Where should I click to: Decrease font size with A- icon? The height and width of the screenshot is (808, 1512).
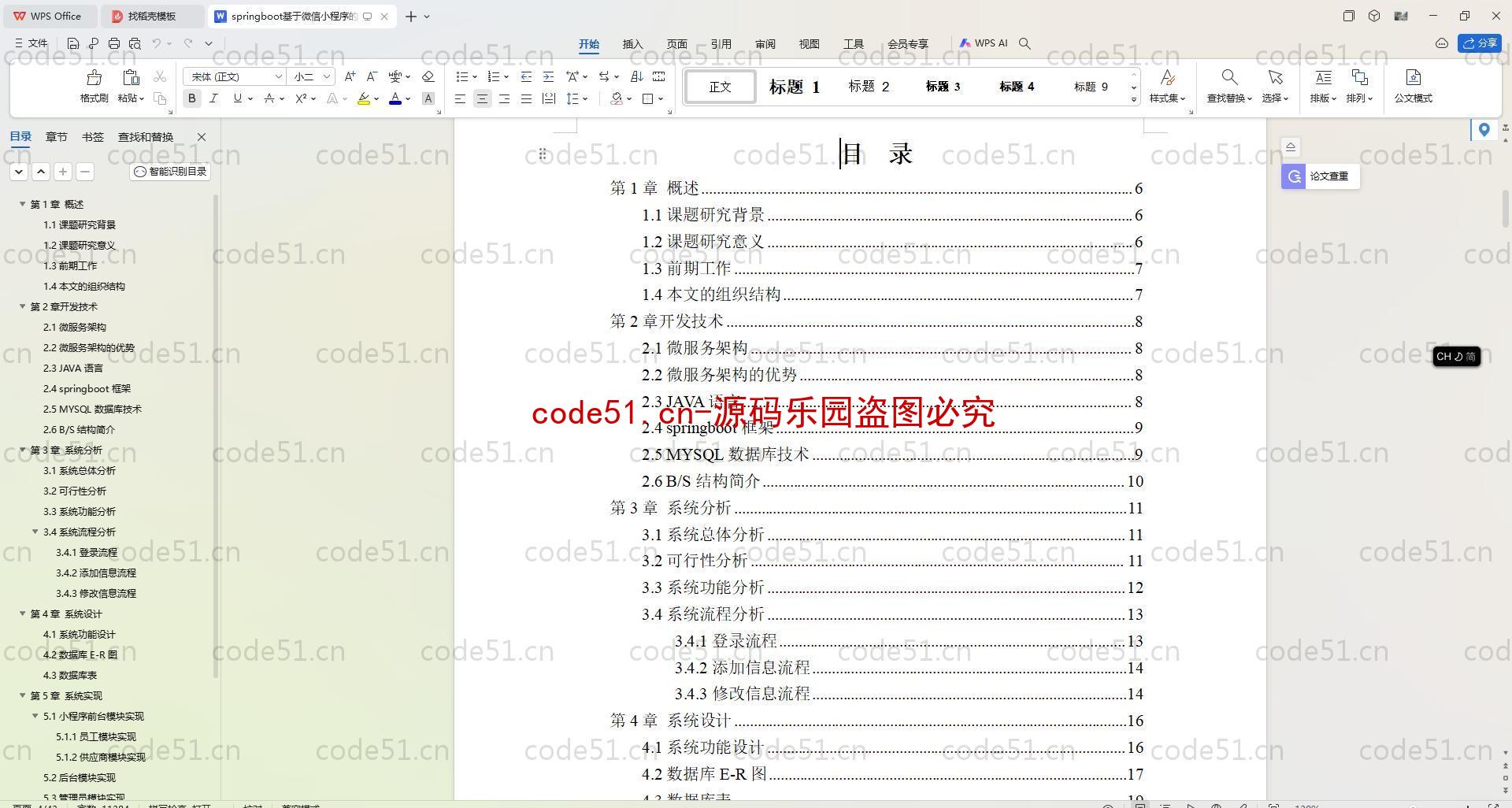click(x=372, y=76)
